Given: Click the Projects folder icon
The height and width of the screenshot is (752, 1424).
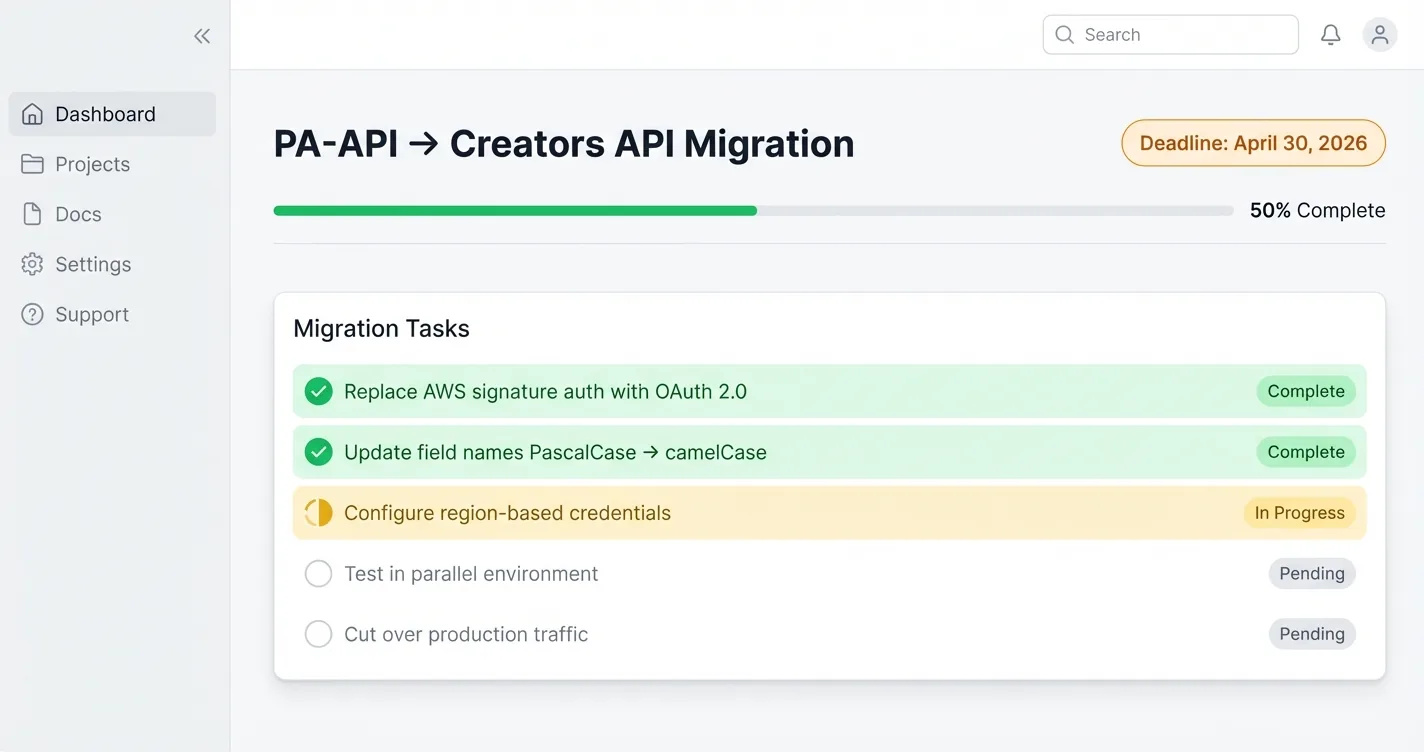Looking at the screenshot, I should (x=31, y=163).
